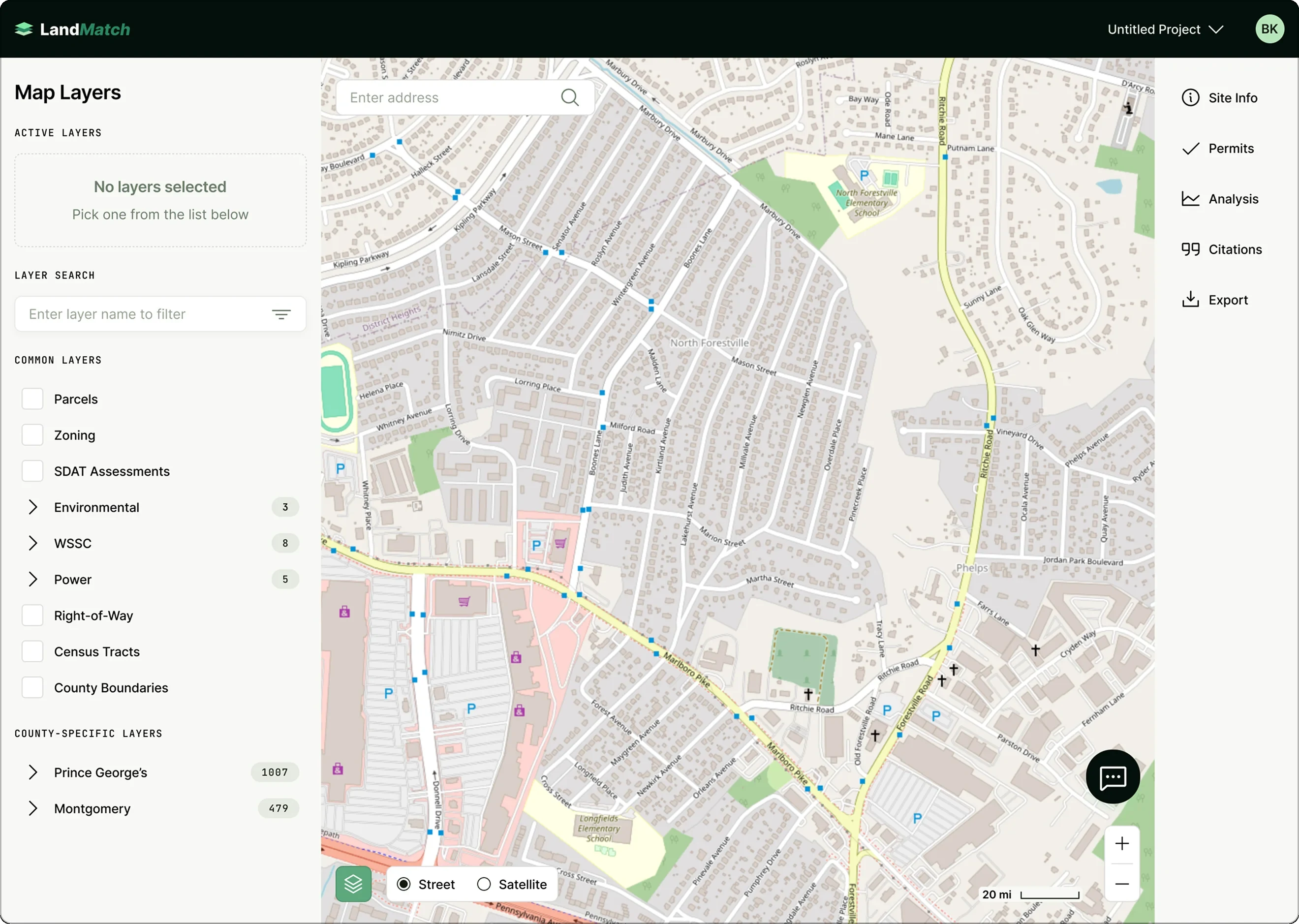
Task: Click the Enter address search field
Action: pyautogui.click(x=465, y=97)
